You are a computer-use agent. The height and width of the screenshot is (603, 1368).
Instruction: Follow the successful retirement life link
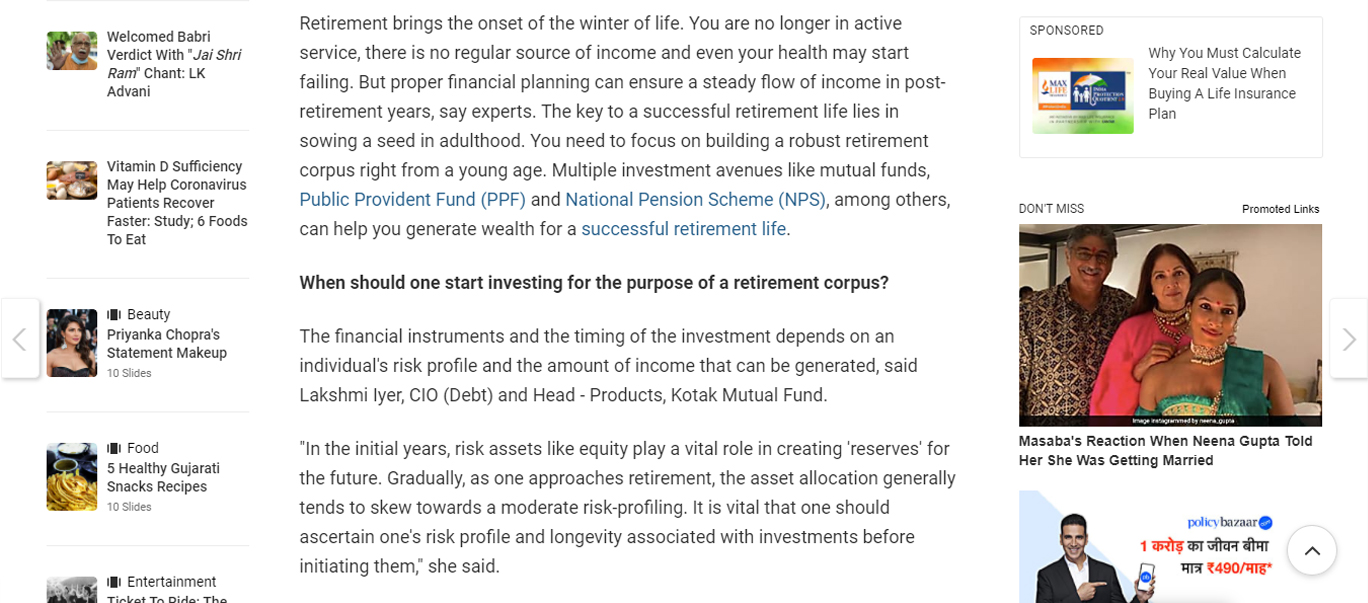[x=683, y=229]
